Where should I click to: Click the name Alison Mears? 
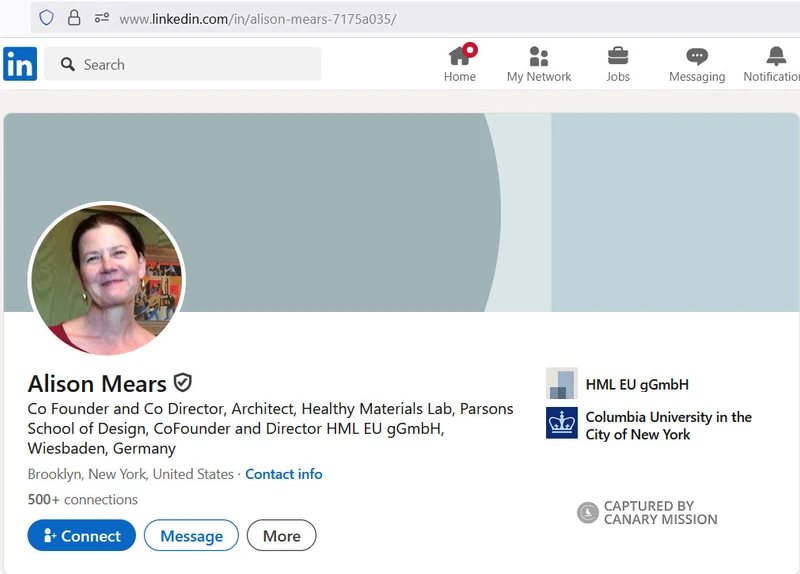[x=97, y=384]
